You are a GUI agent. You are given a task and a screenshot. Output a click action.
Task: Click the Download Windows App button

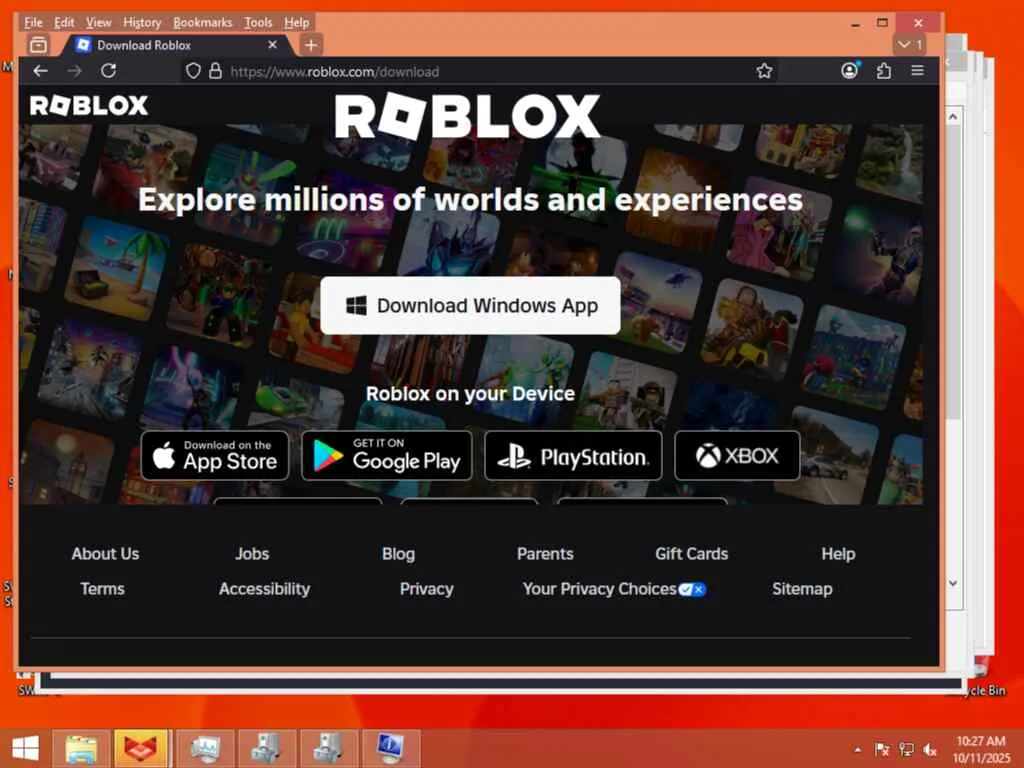click(470, 305)
